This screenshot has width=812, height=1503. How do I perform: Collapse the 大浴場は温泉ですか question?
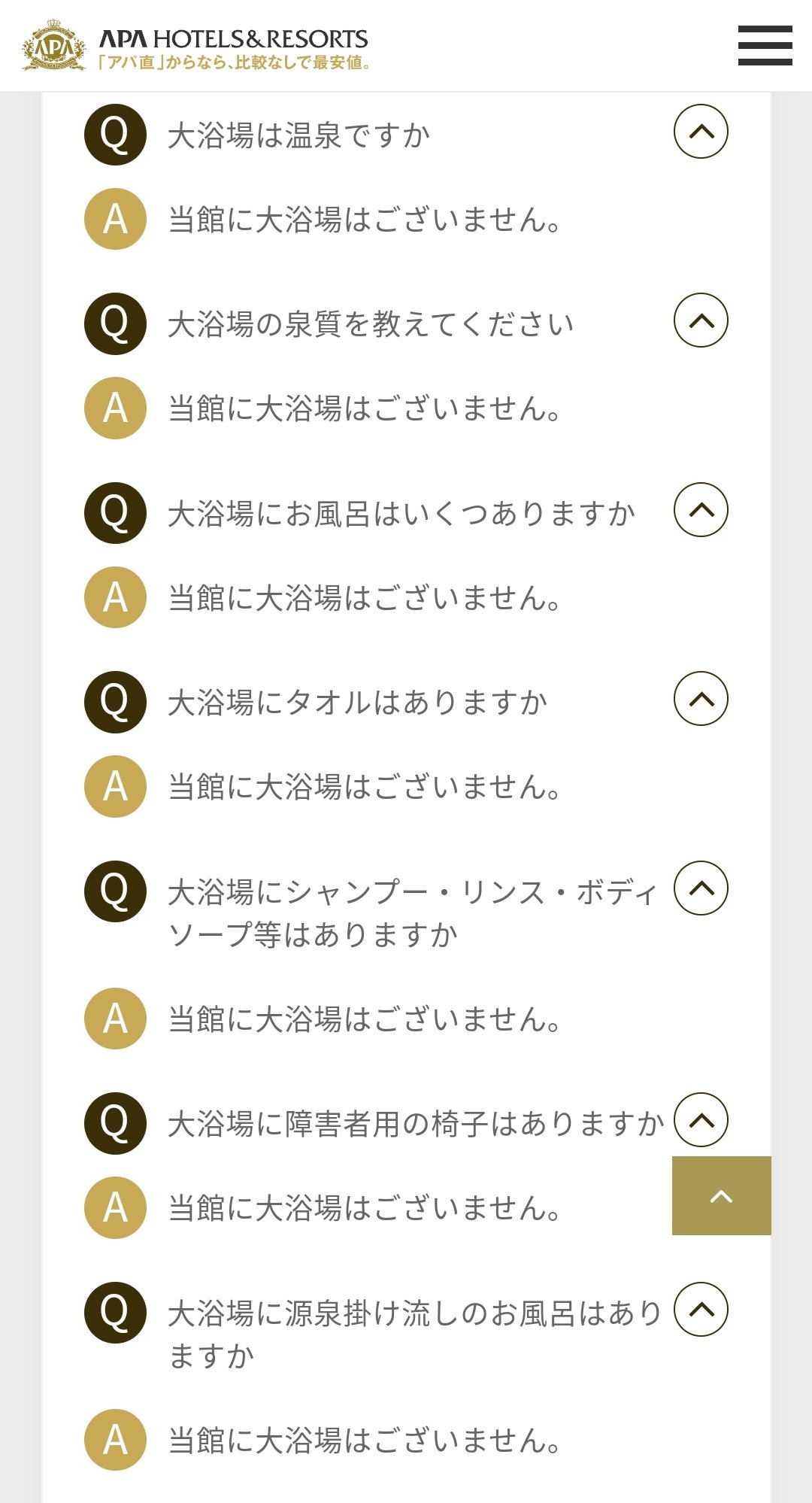coord(701,131)
